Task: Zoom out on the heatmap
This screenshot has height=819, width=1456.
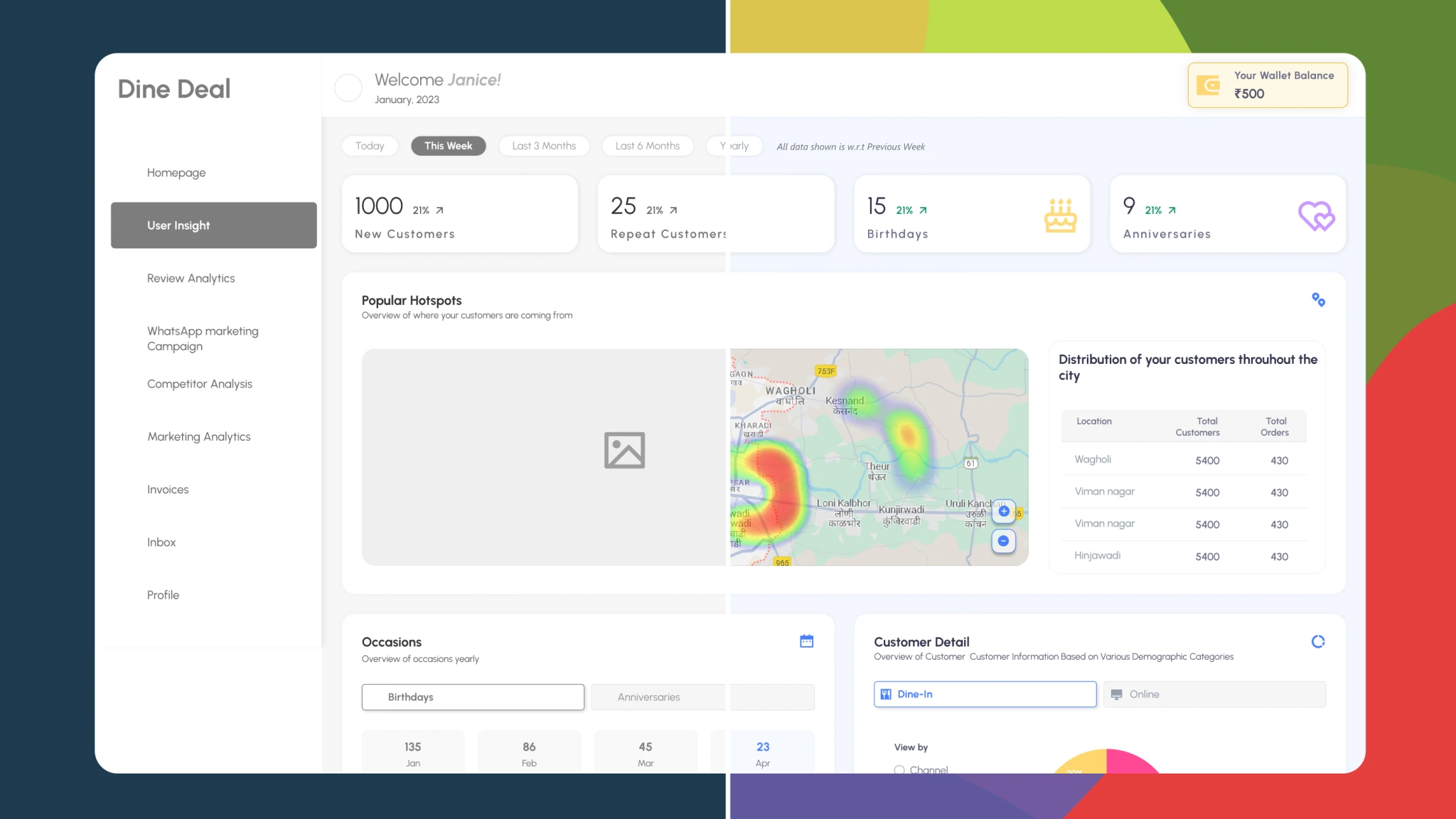Action: click(1003, 541)
